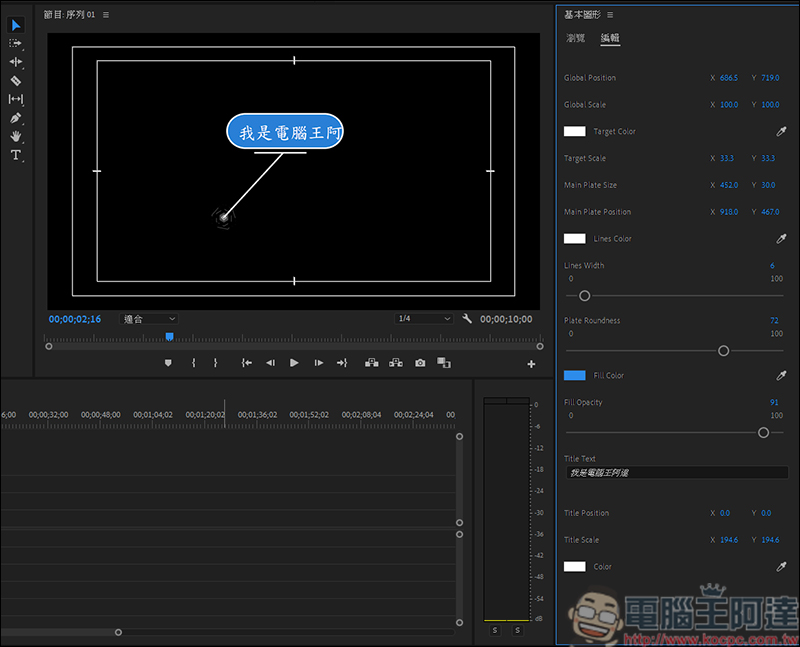Click Main Plate Size X value 452.0

[729, 185]
